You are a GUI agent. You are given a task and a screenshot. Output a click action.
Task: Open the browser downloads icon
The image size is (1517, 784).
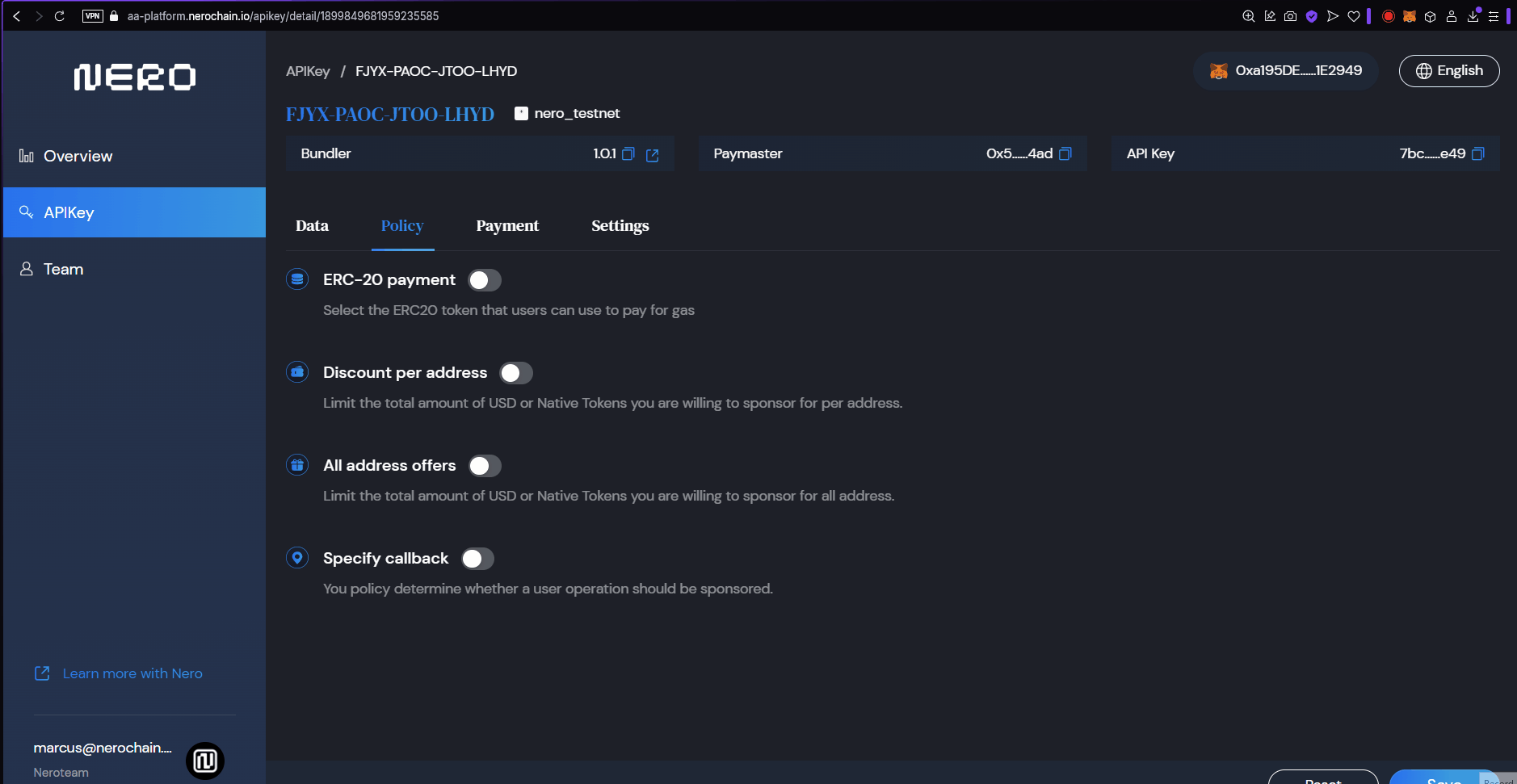[1473, 16]
